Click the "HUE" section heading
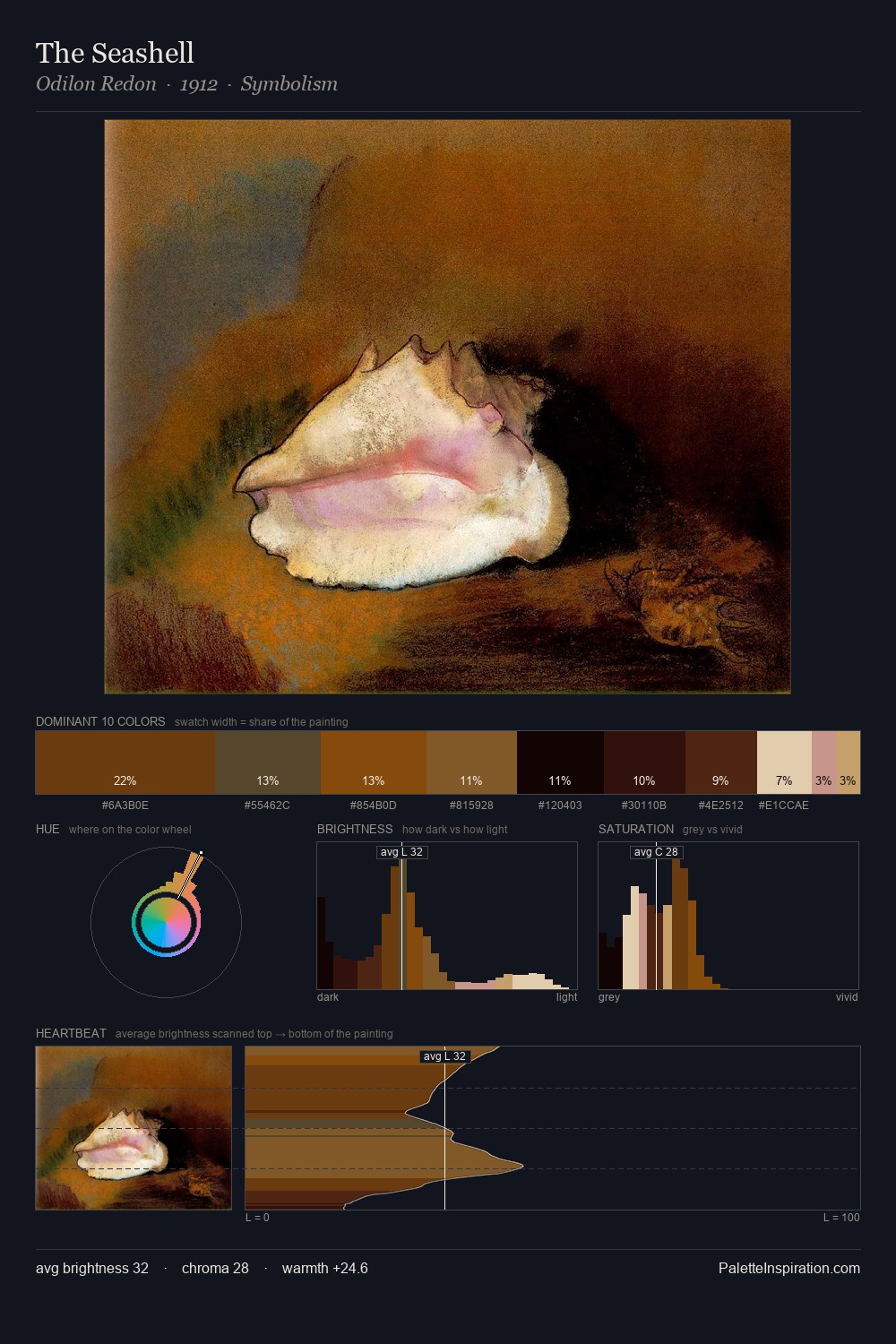 pos(47,829)
